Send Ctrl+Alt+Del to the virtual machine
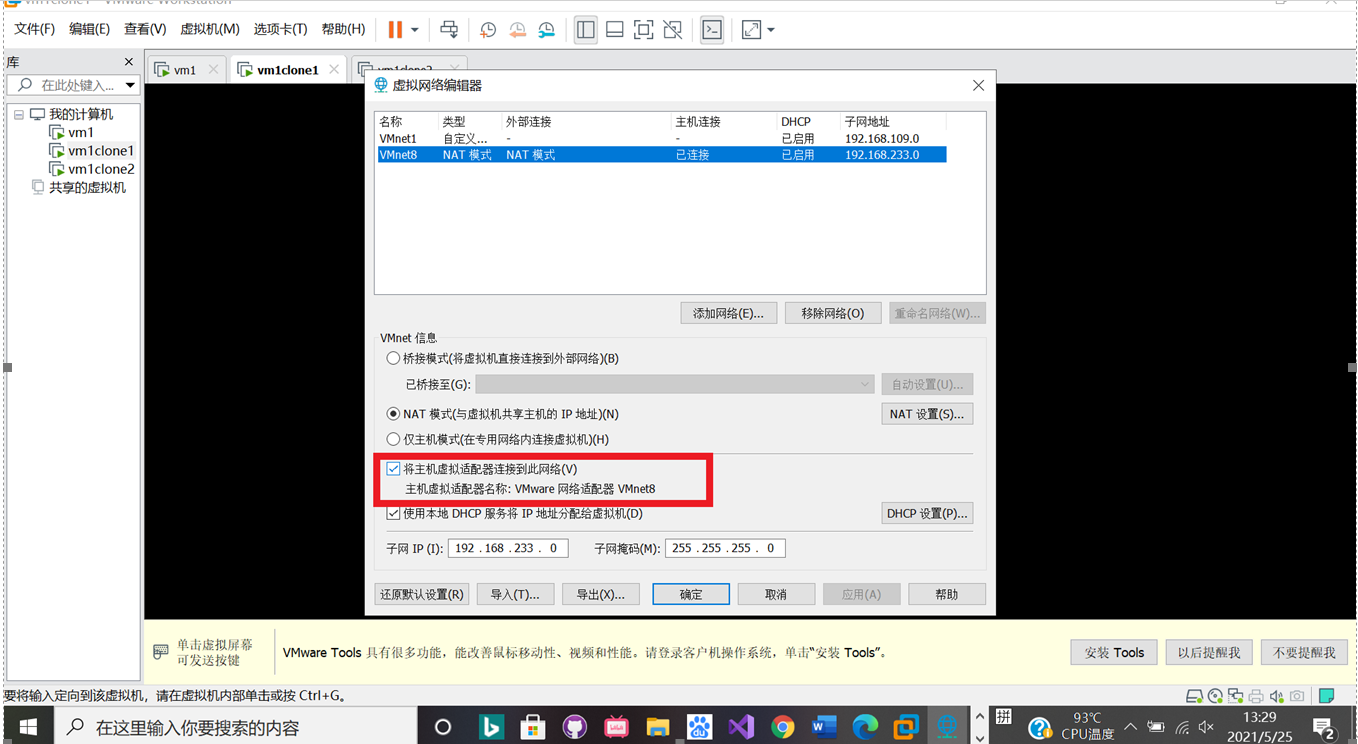1358x744 pixels. tap(449, 29)
